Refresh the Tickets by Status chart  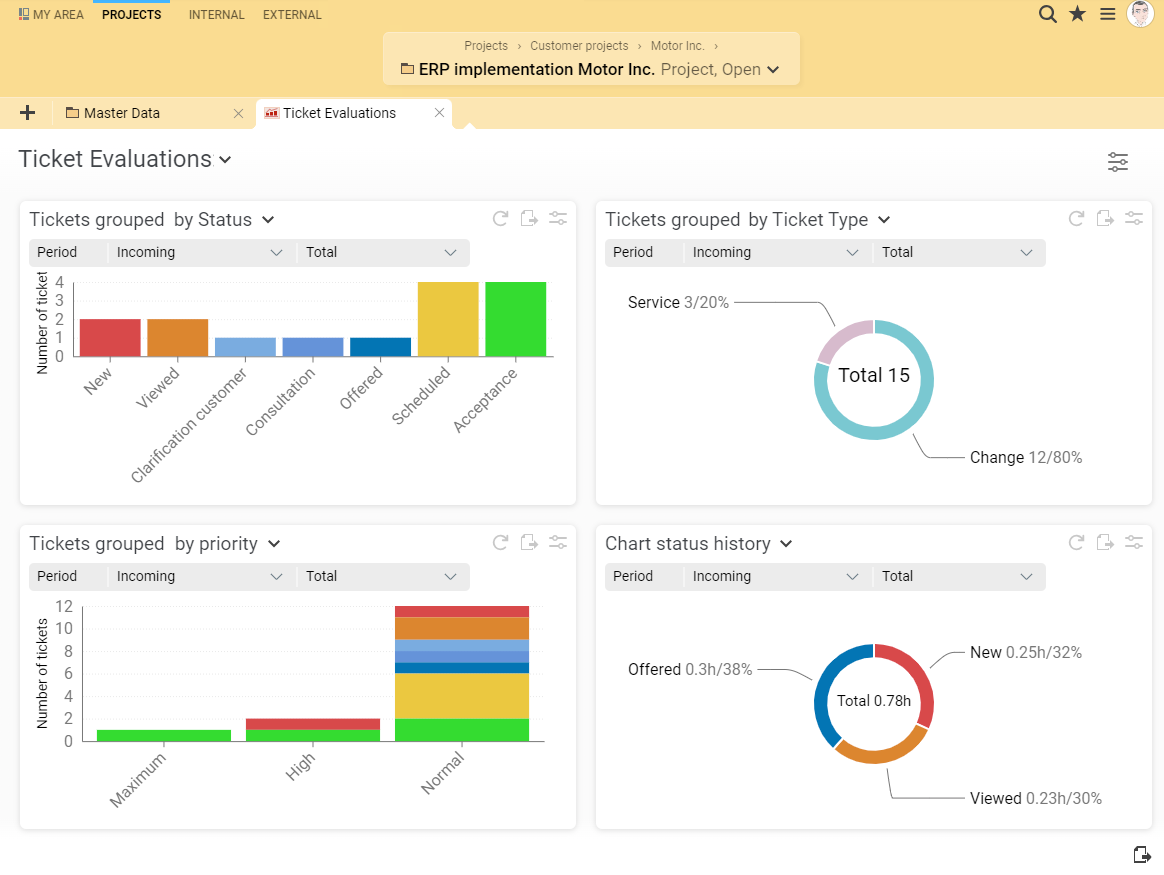(501, 219)
